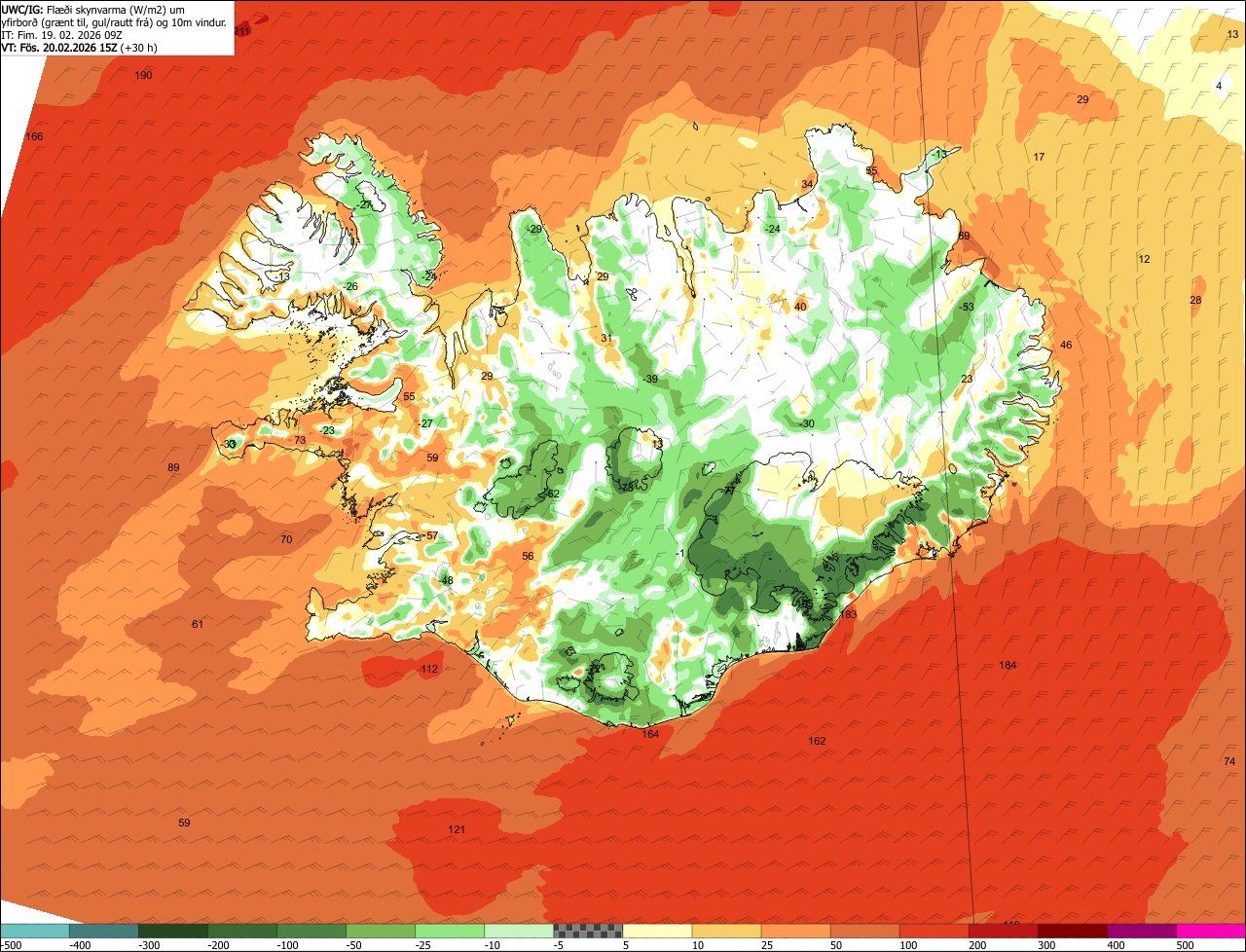Pick the dark maroon 300 legend swatch

point(1072,931)
